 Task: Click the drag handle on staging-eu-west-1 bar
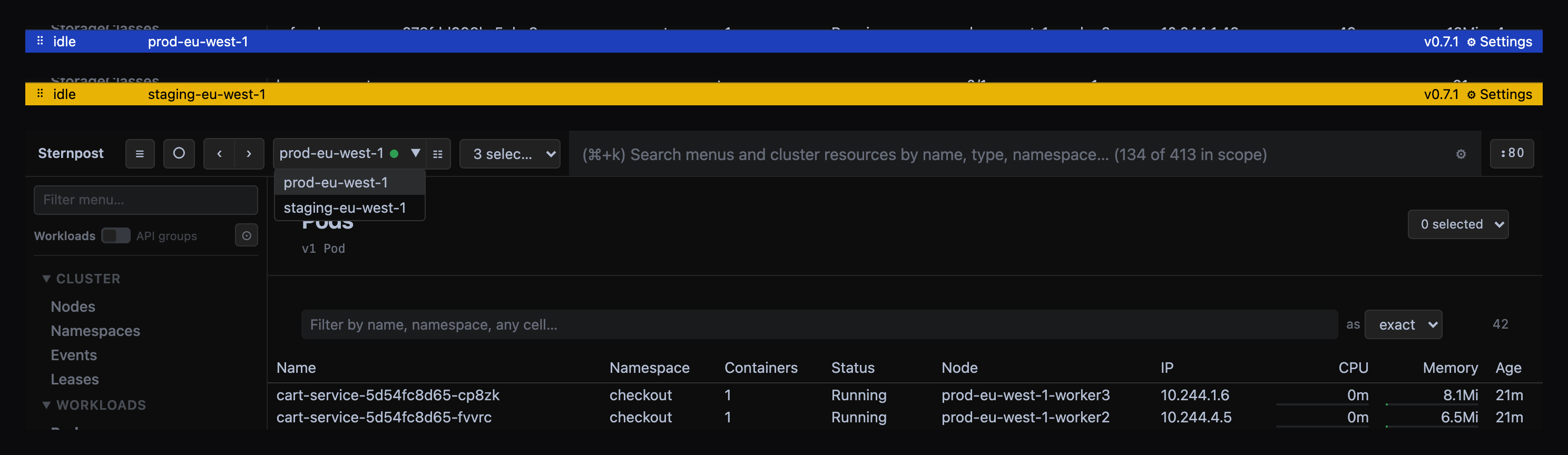[x=40, y=94]
